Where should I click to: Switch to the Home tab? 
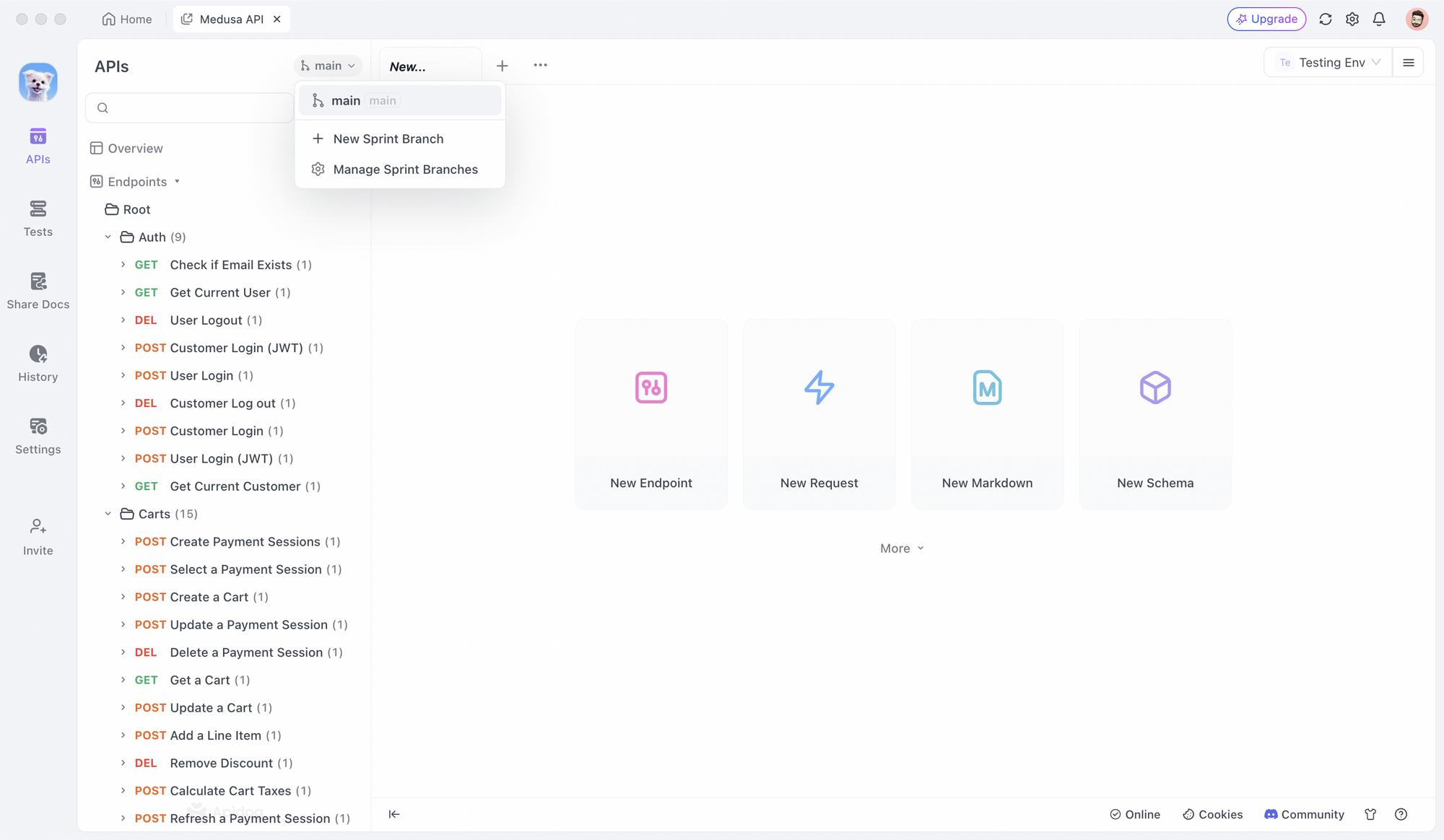[127, 19]
